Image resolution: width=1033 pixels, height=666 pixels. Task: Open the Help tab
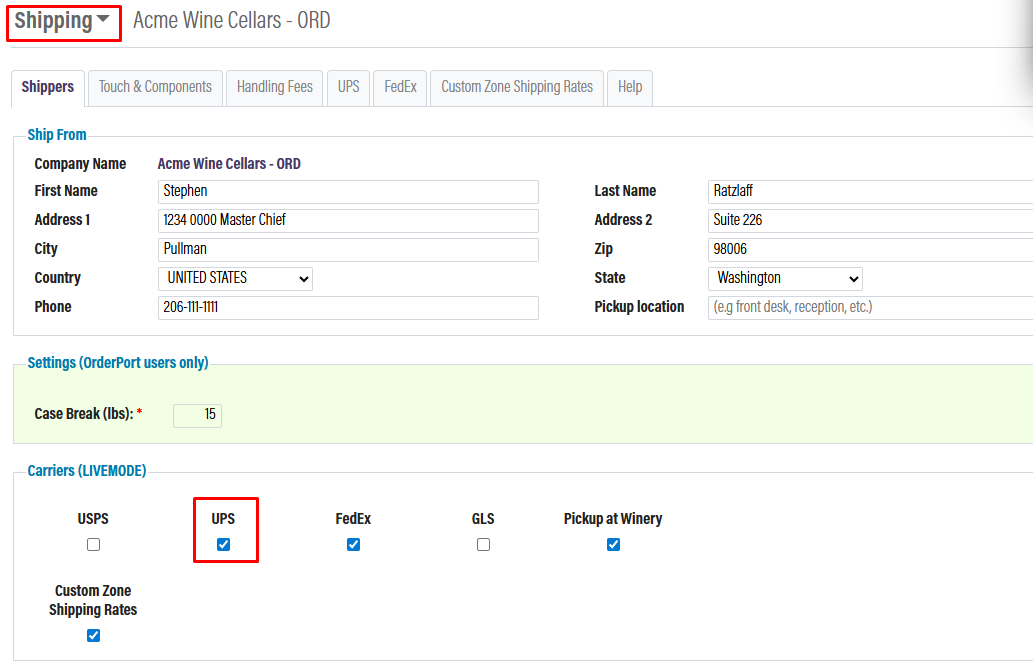tap(630, 88)
